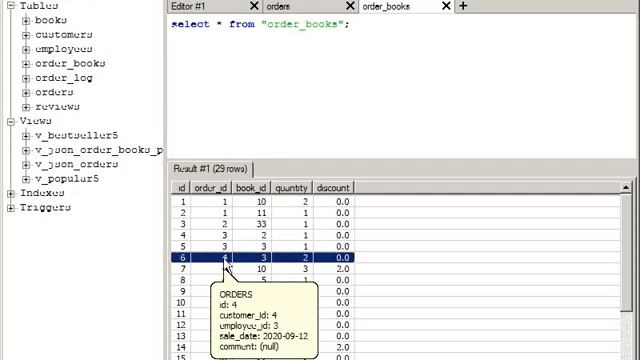Select the Indexes node label
Viewport: 640px width, 360px height.
click(x=42, y=193)
